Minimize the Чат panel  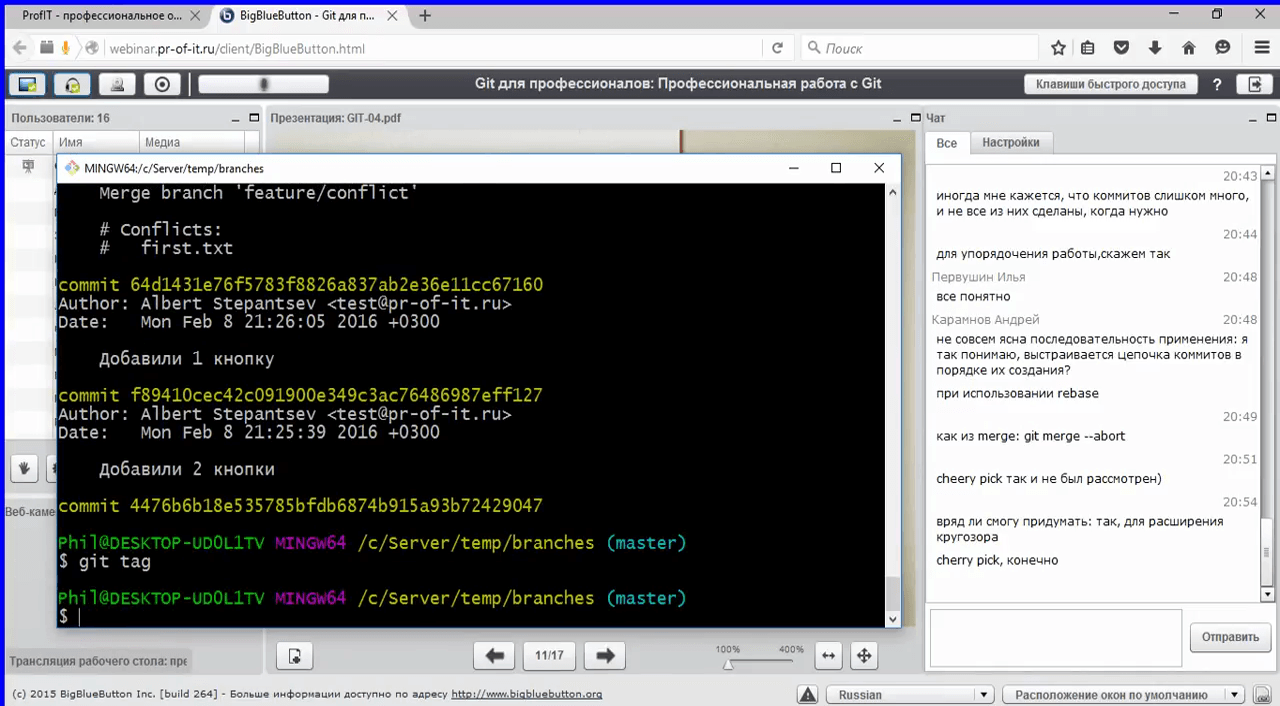(1251, 119)
